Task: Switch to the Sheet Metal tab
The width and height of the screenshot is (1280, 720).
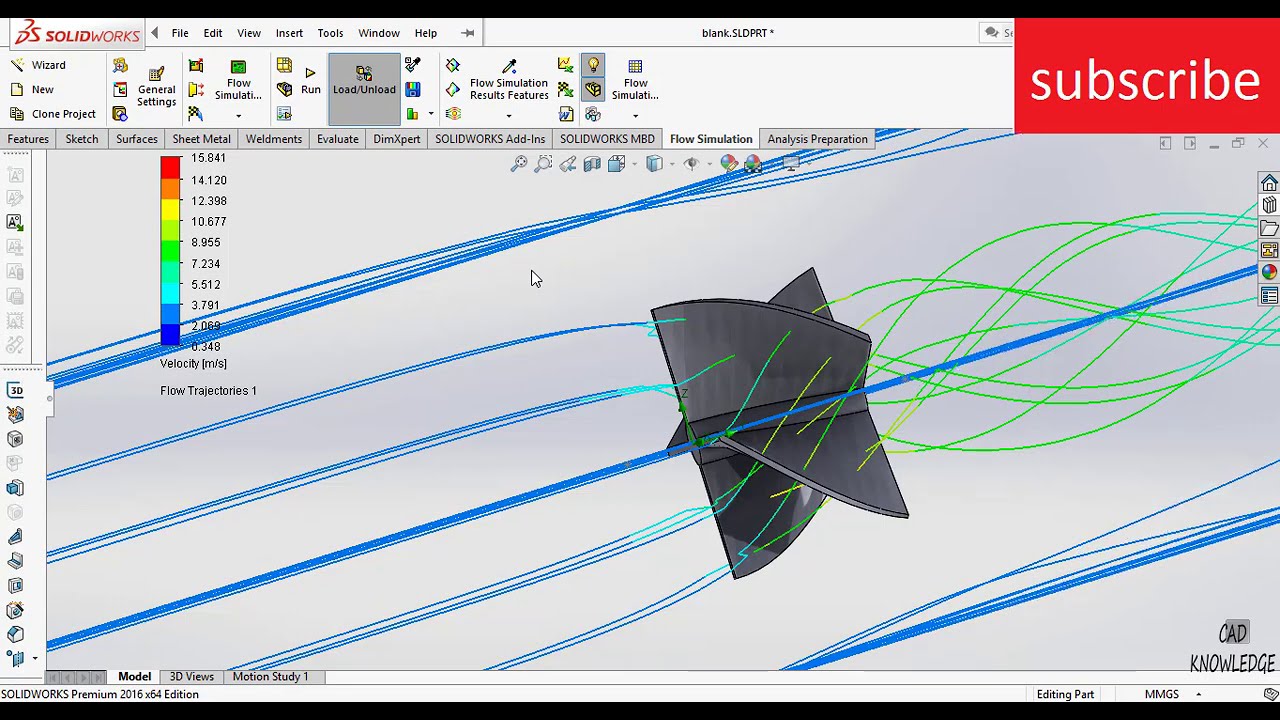Action: [x=201, y=139]
